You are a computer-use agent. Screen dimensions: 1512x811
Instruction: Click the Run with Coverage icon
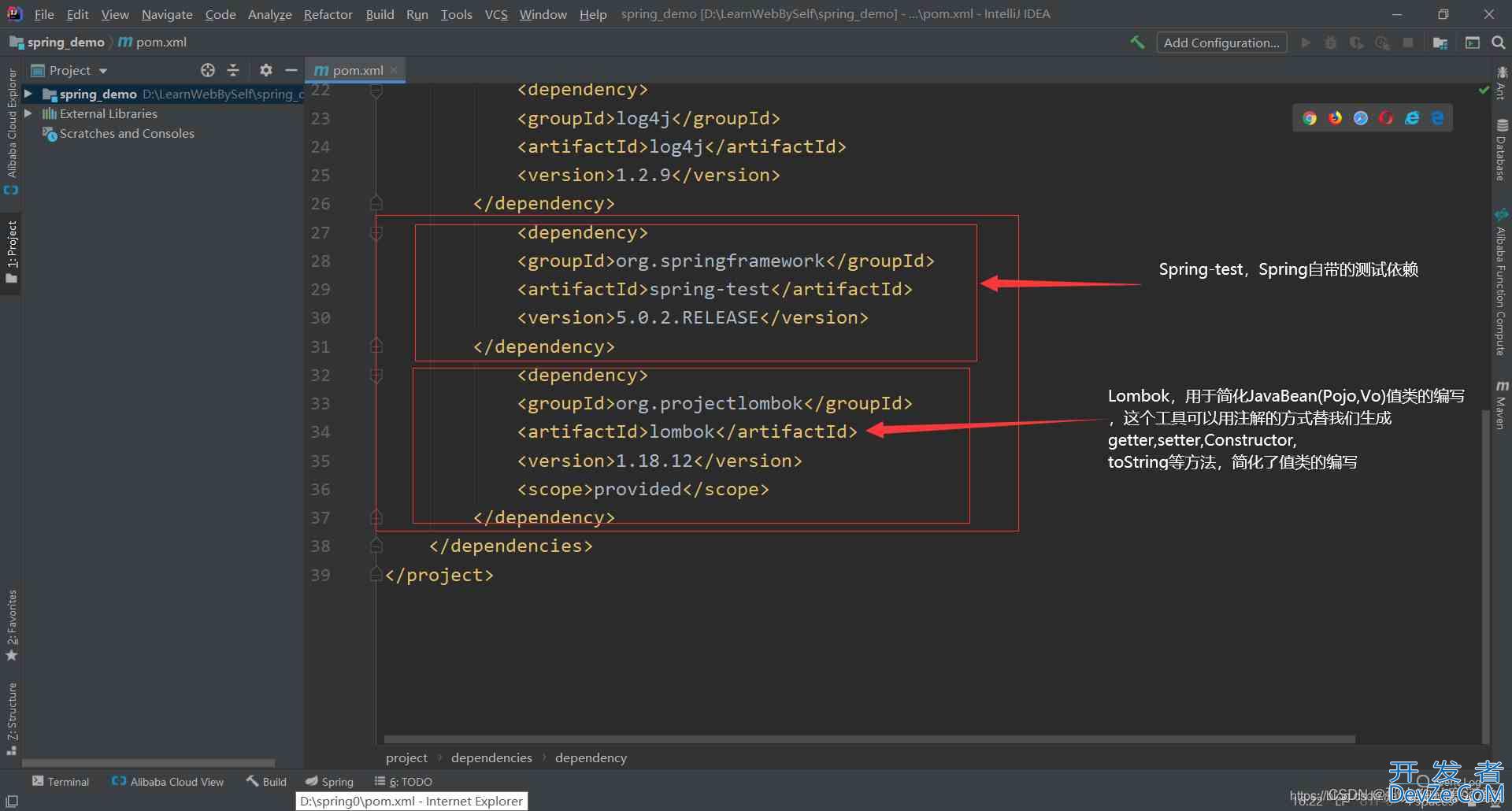[1356, 43]
